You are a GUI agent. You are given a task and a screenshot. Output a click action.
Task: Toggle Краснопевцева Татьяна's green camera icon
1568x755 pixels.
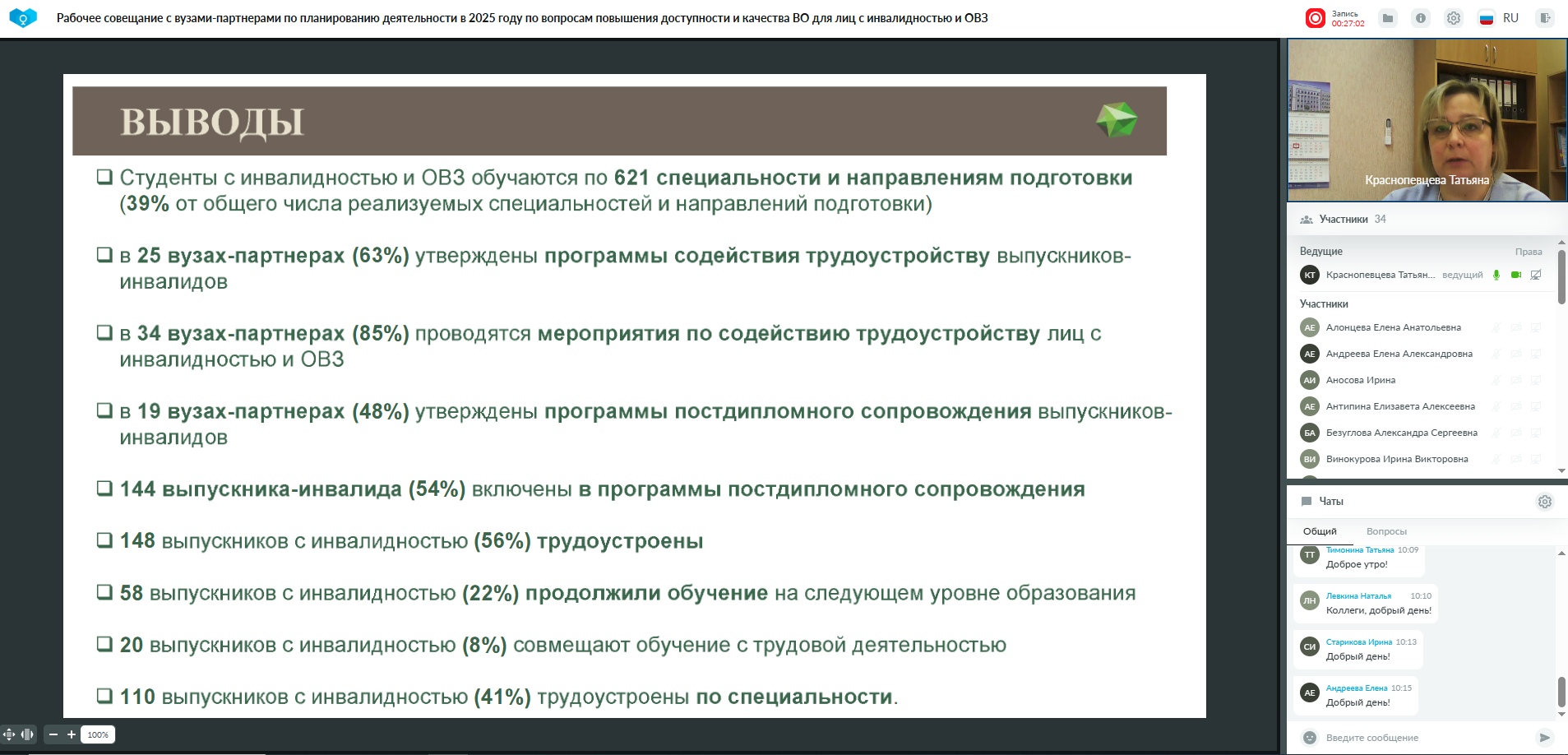1516,275
